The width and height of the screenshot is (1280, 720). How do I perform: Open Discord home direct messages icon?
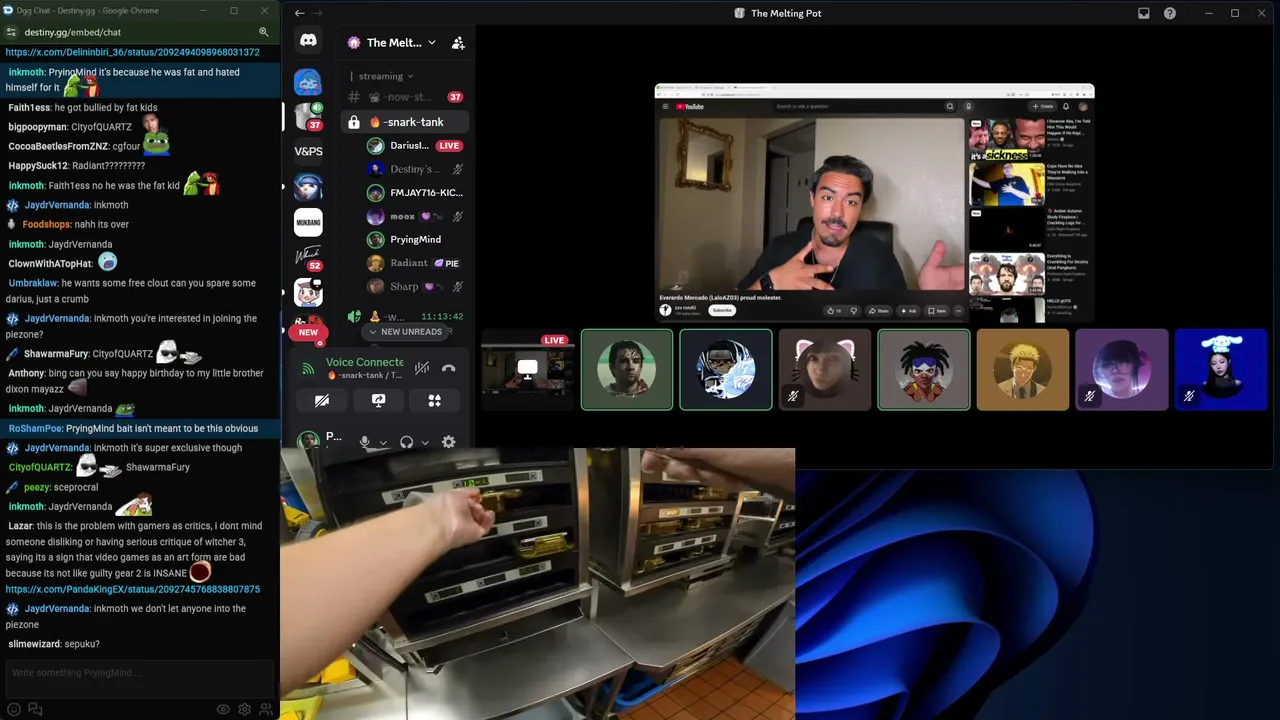[308, 41]
